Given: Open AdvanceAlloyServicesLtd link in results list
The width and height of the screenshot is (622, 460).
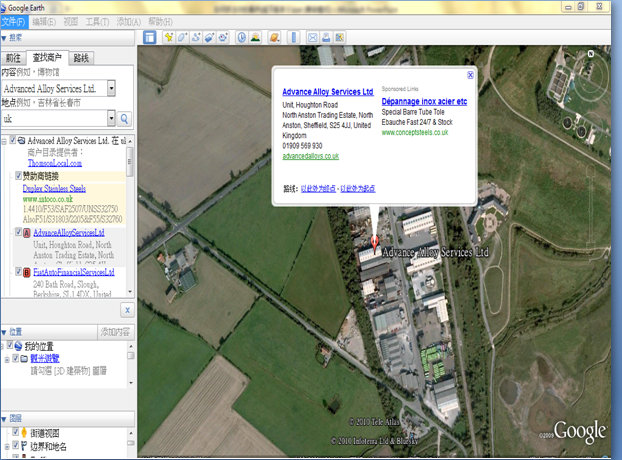Looking at the screenshot, I should pos(69,232).
